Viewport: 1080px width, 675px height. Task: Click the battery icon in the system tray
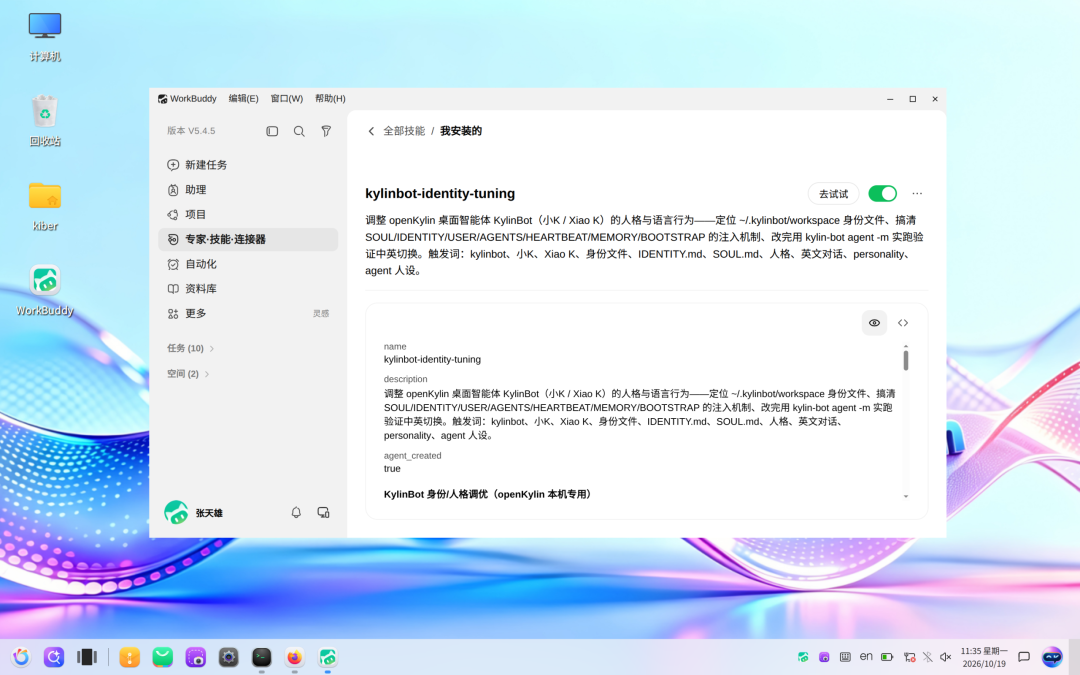pyautogui.click(x=887, y=657)
